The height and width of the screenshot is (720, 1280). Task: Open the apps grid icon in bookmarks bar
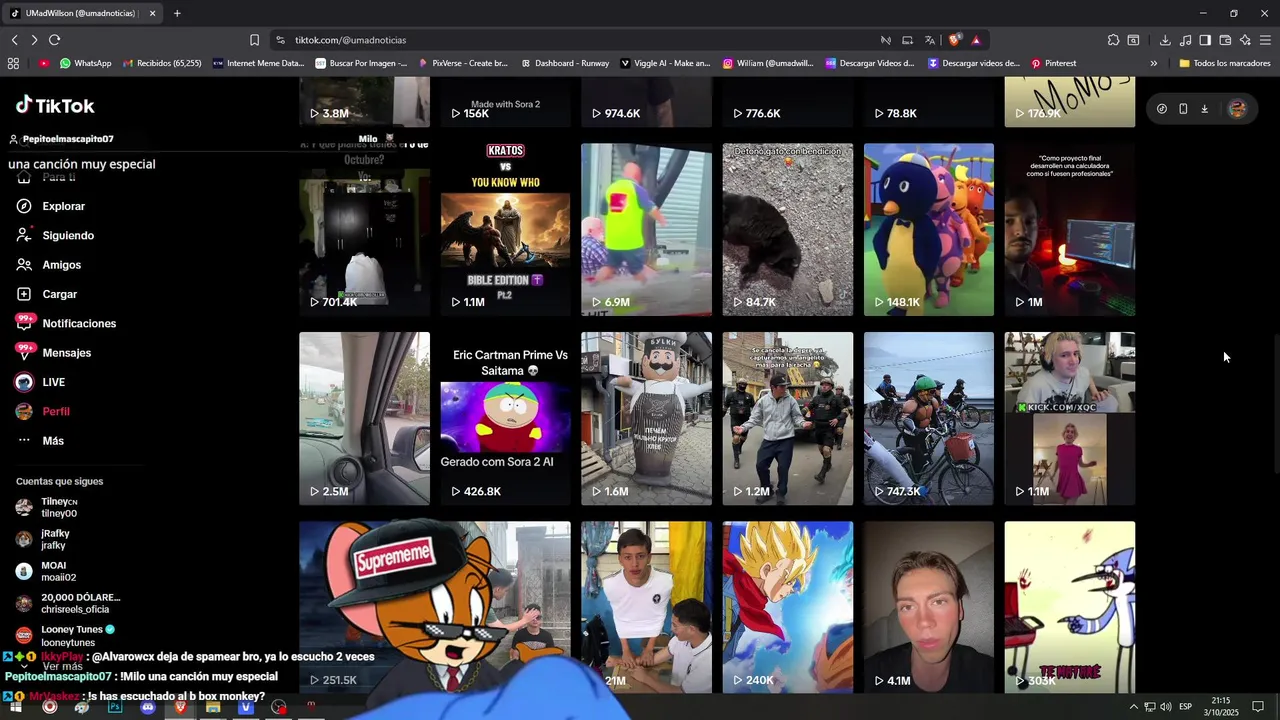coord(13,63)
